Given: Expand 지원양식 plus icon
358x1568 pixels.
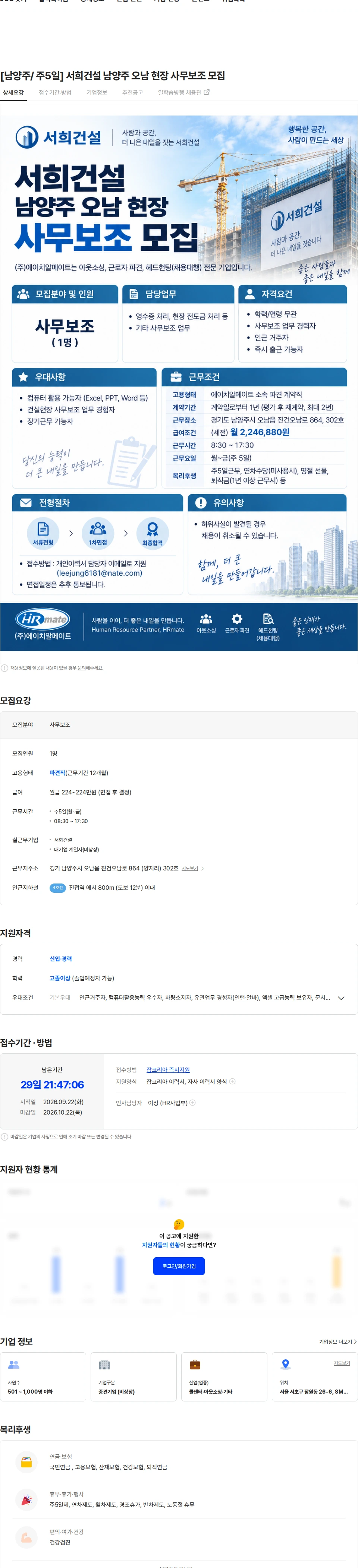Looking at the screenshot, I should pyautogui.click(x=233, y=1081).
